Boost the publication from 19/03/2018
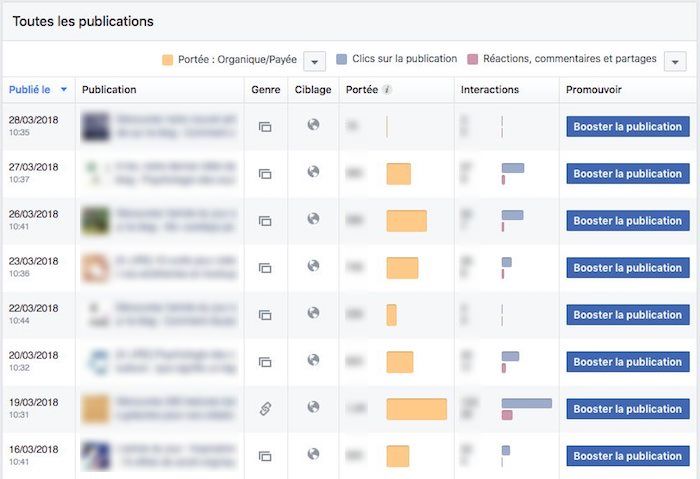The height and width of the screenshot is (479, 700). (627, 409)
